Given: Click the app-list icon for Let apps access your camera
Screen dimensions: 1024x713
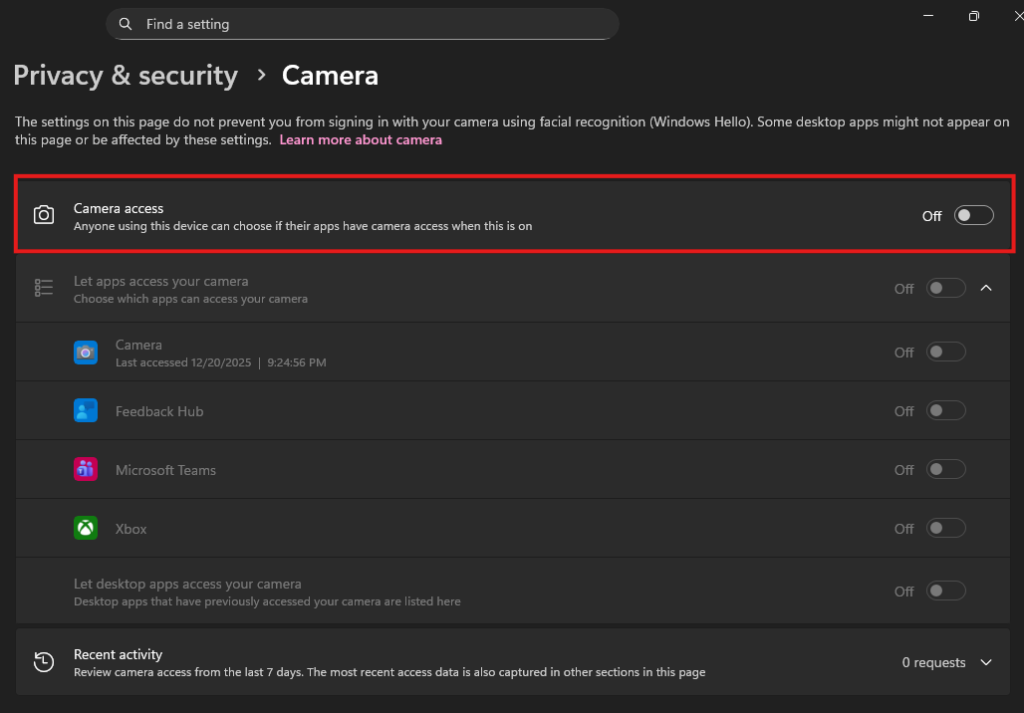Looking at the screenshot, I should click(x=43, y=288).
